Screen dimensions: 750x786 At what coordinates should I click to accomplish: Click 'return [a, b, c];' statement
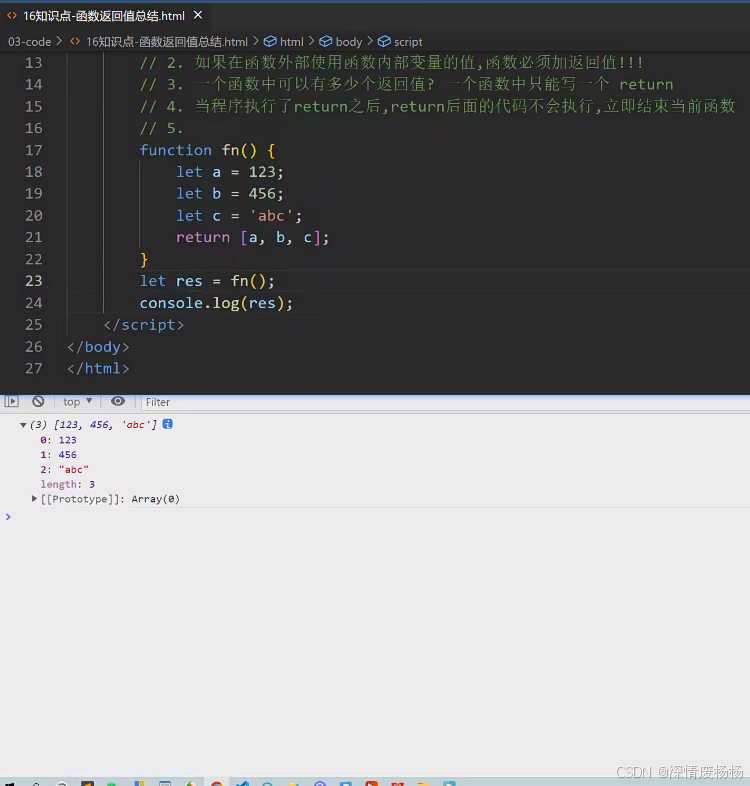(x=252, y=237)
